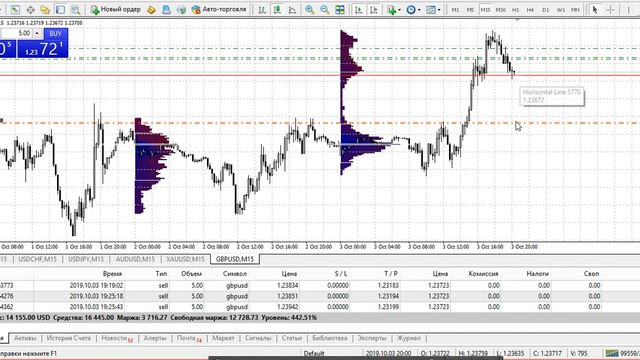Click the blue person toolbar icon
The width and height of the screenshot is (640, 360).
[x=166, y=9]
